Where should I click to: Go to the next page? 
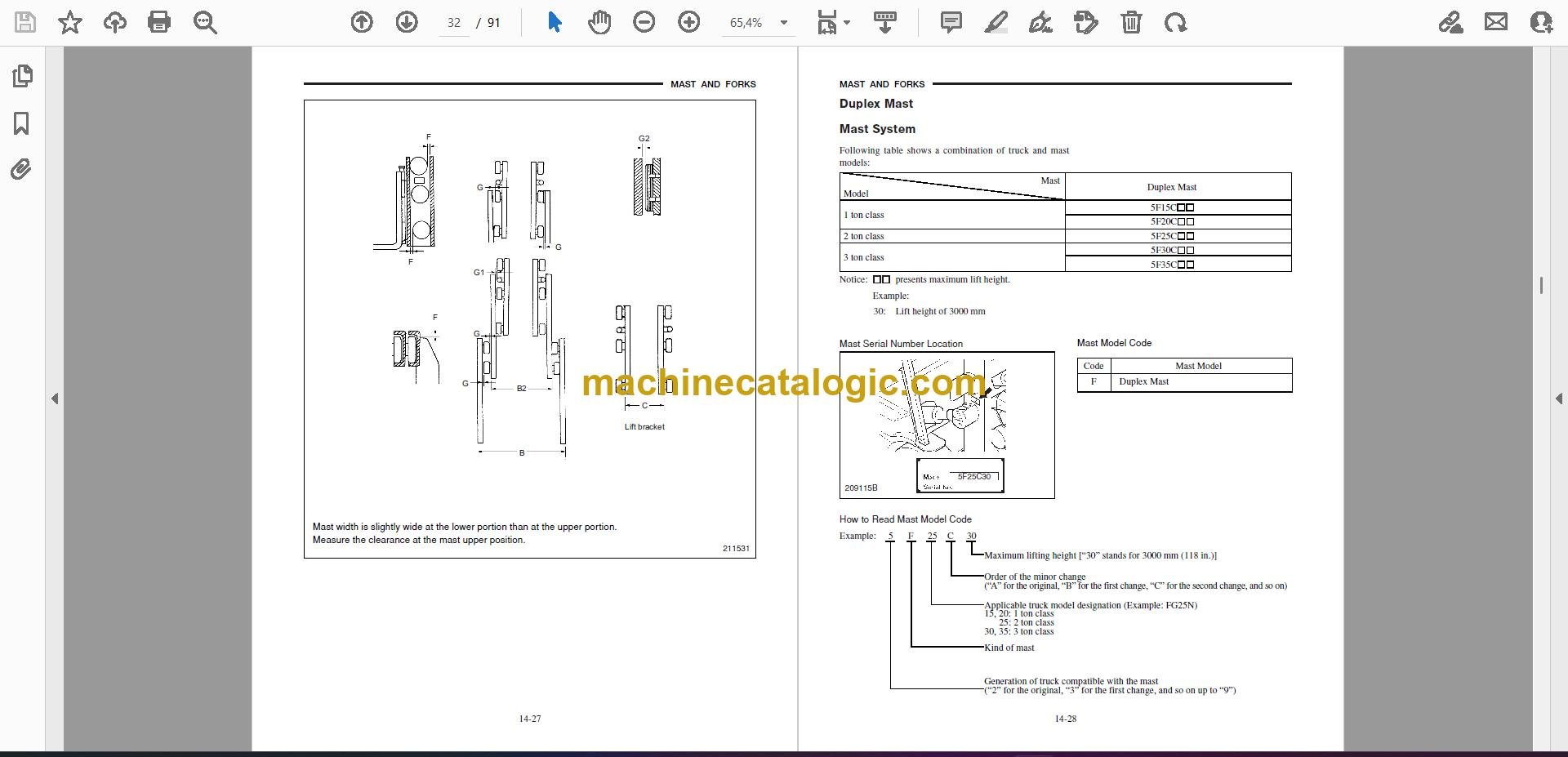[407, 22]
